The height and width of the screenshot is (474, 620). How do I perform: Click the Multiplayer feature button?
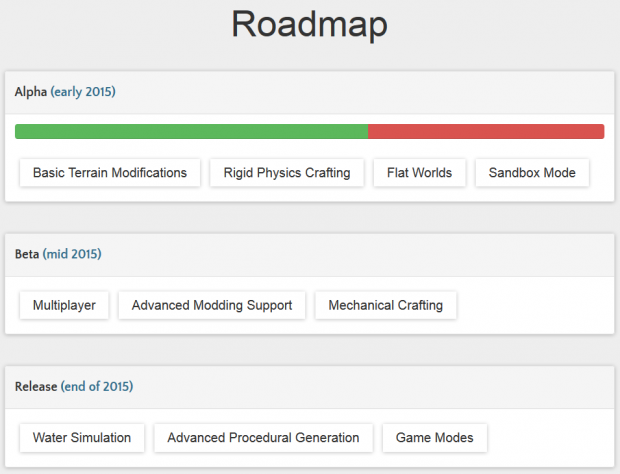(64, 305)
